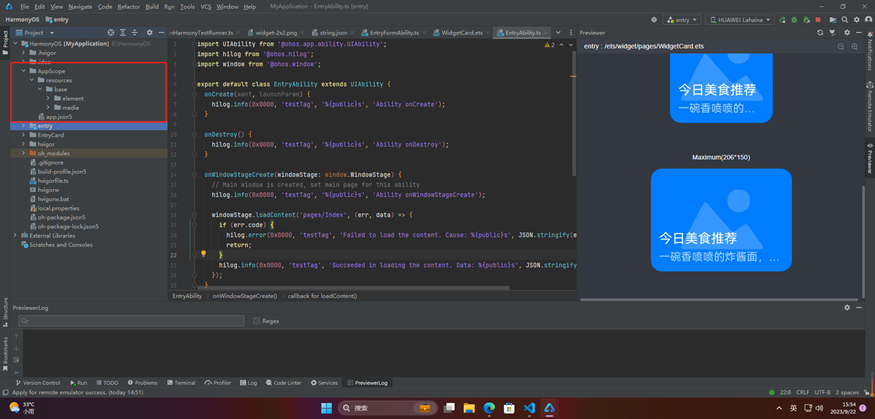Toggle the Project tool window side tab
The width and height of the screenshot is (875, 419).
click(5, 44)
